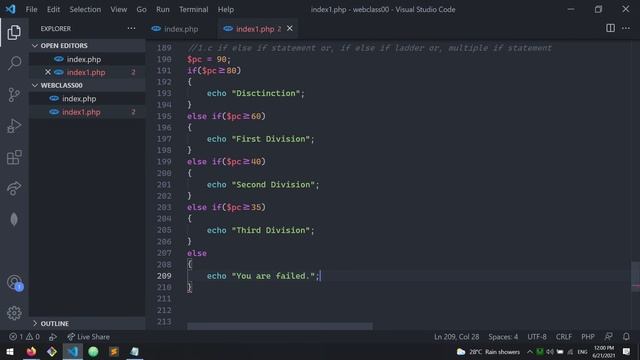
Task: Show hidden system tray icons
Action: pos(530,351)
